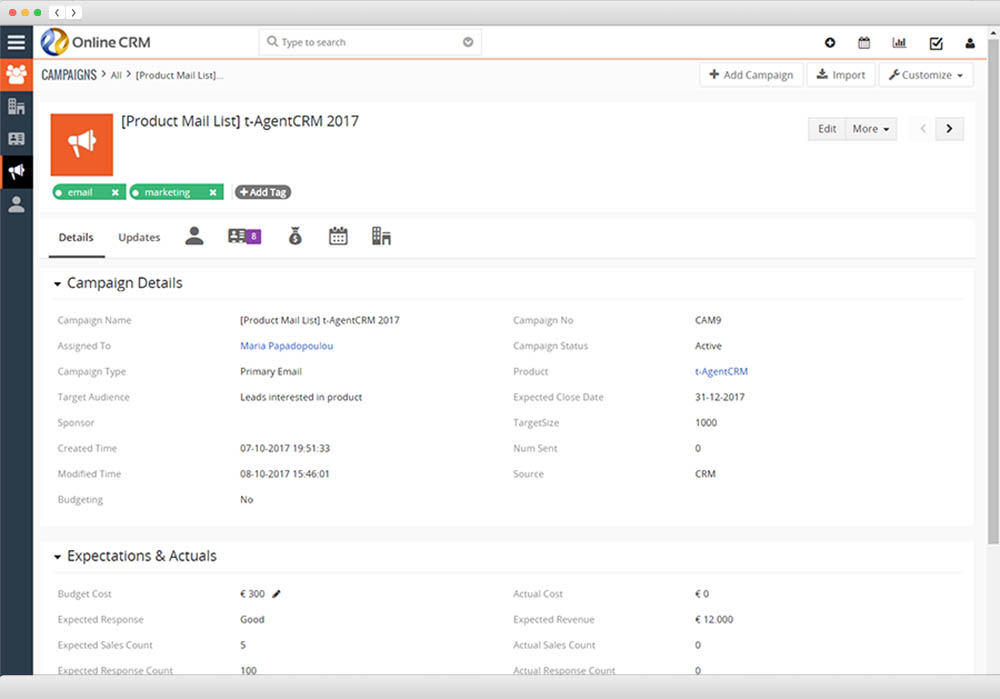This screenshot has height=699, width=1000.
Task: Click the Campaign No value CAM9
Action: (708, 320)
